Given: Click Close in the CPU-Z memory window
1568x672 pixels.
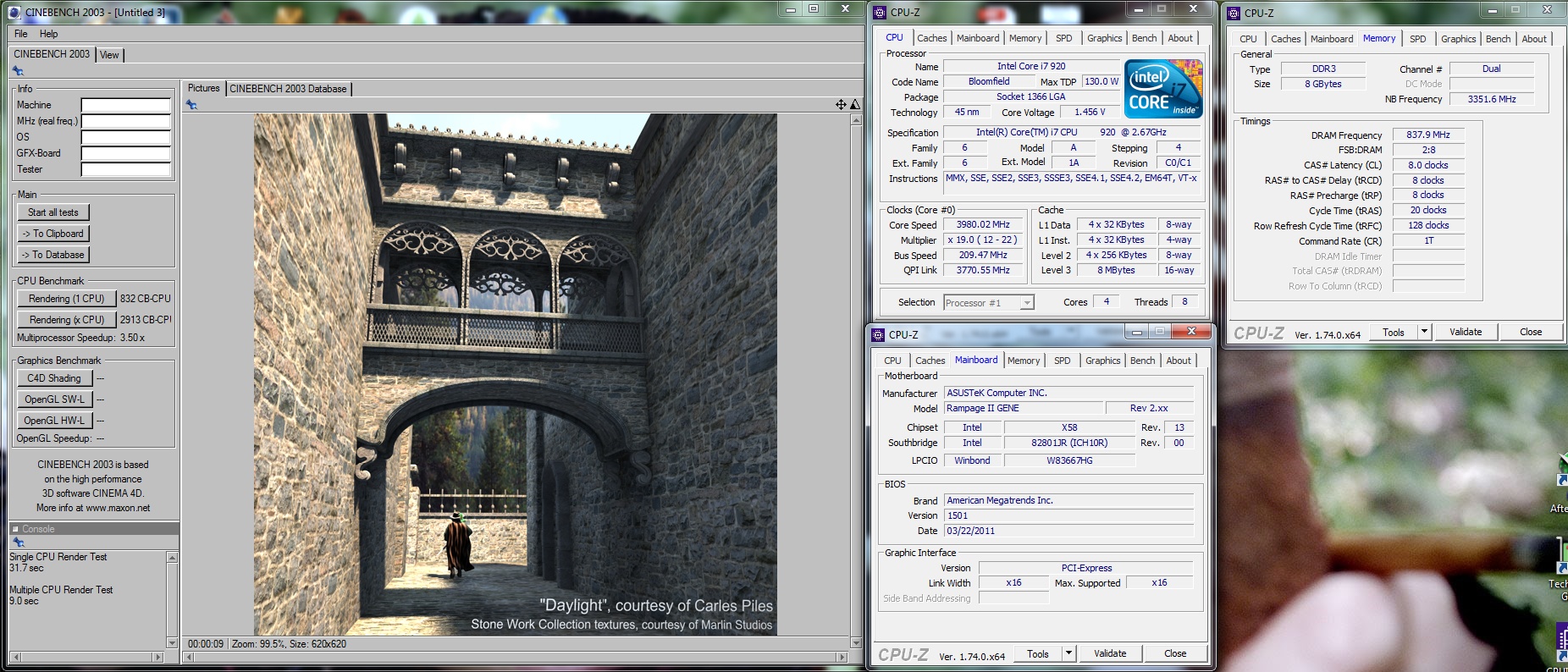Looking at the screenshot, I should click(1531, 332).
